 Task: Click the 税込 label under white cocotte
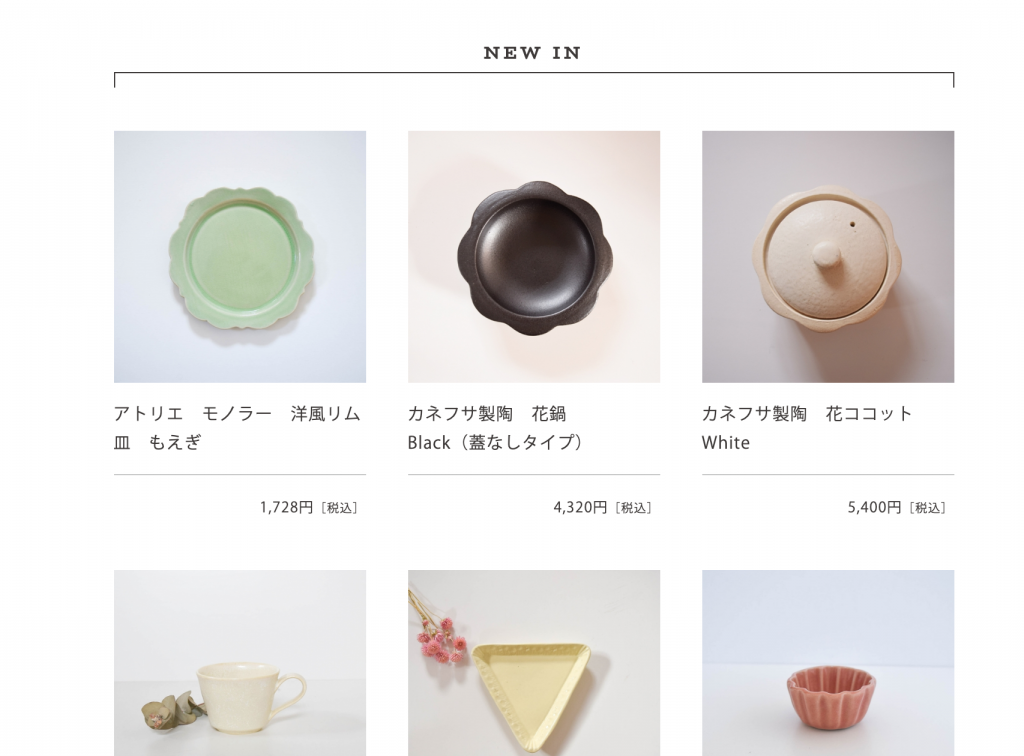[927, 508]
